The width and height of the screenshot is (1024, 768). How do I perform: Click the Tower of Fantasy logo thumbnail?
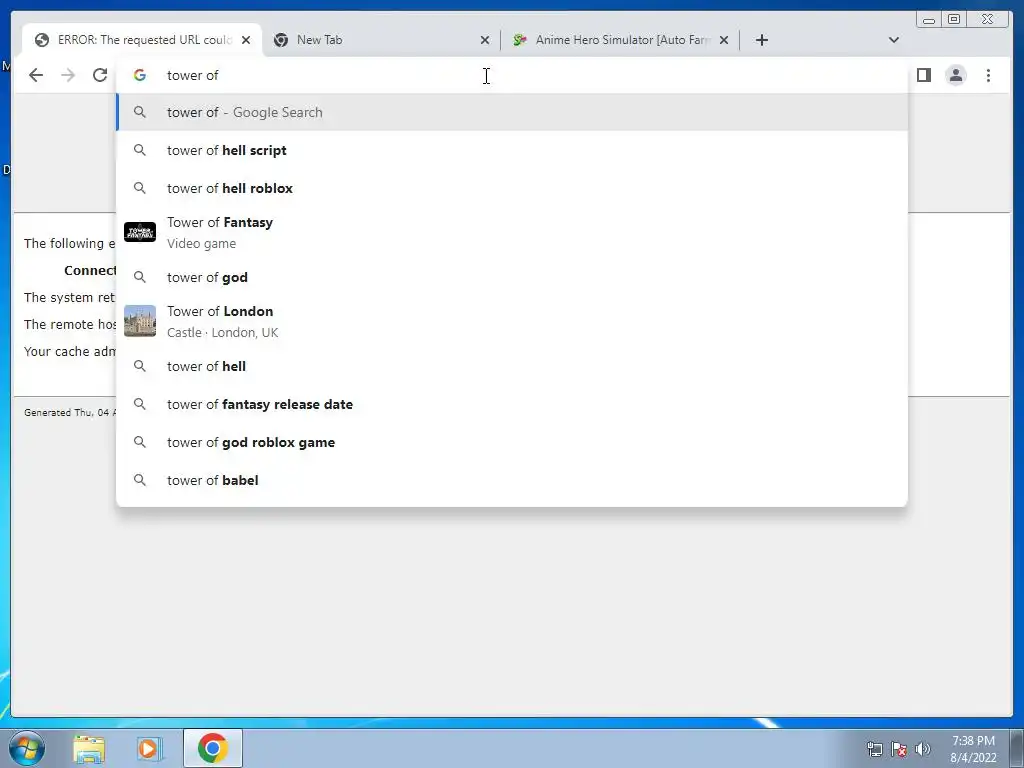pyautogui.click(x=140, y=232)
